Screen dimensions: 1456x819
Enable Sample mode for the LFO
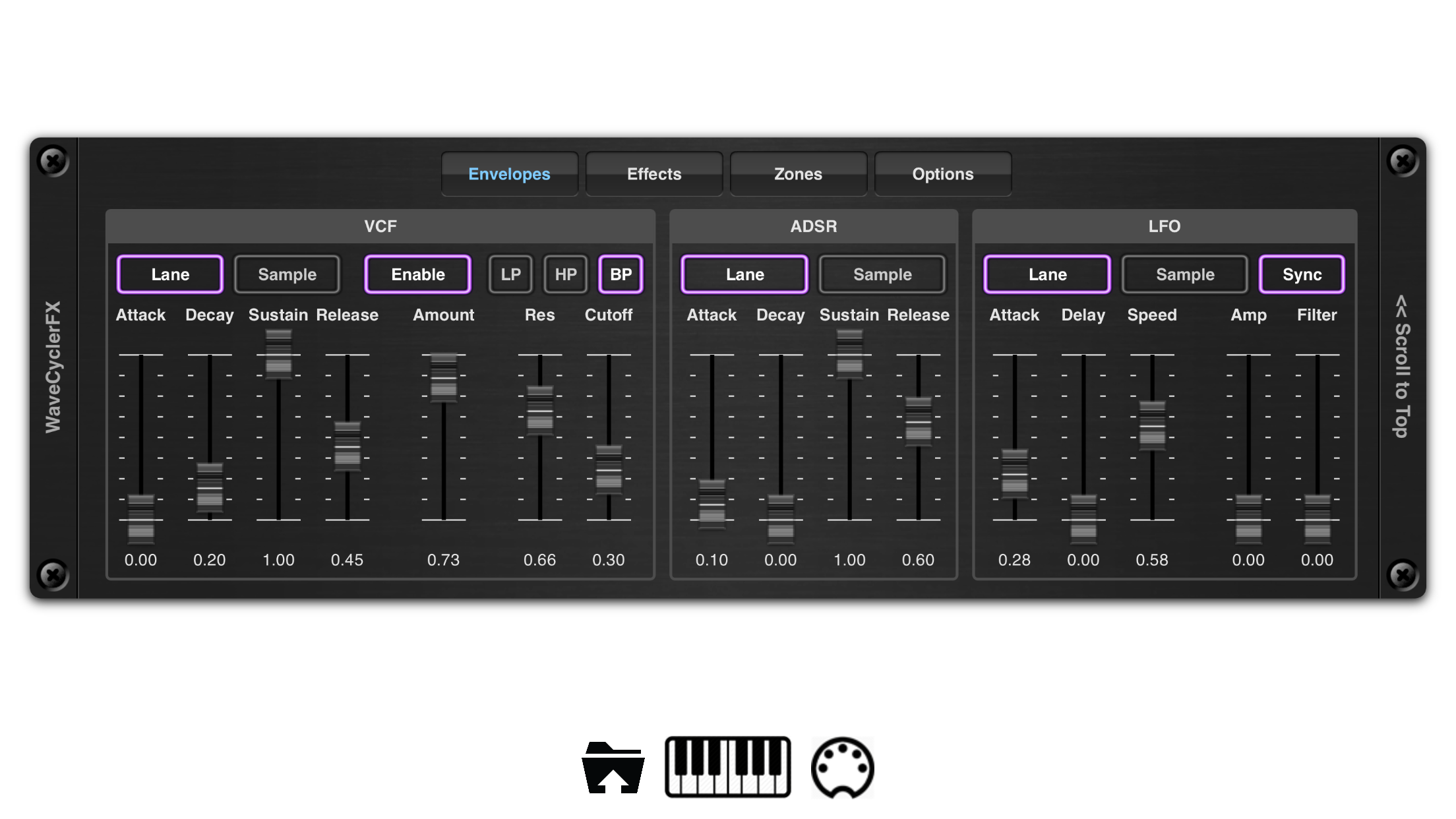[x=1184, y=274]
